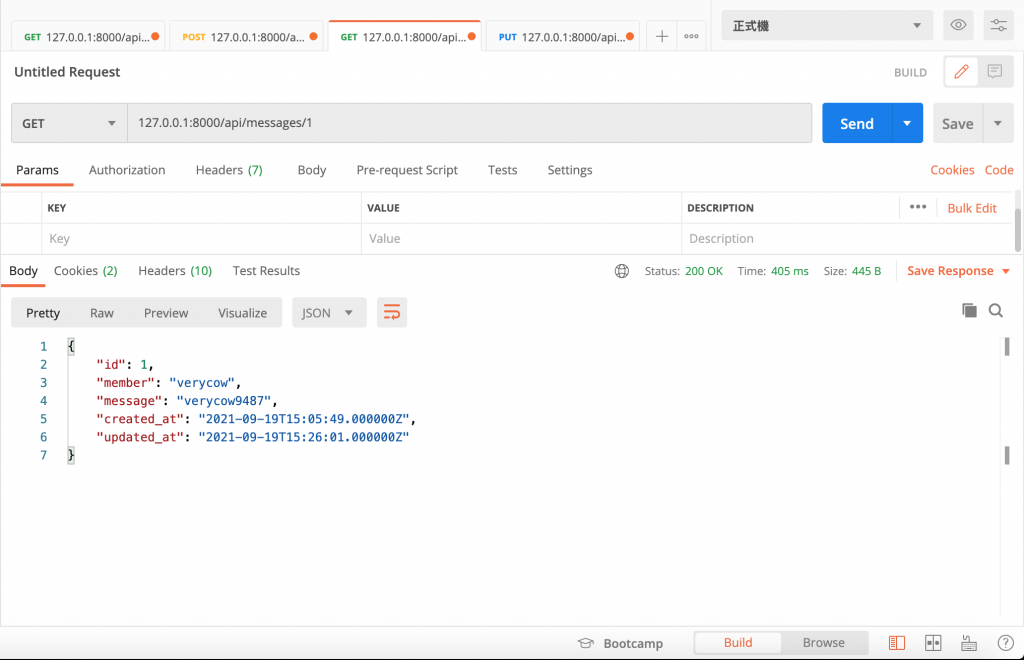1024x660 pixels.
Task: Switch to two-pane view icon
Action: tap(933, 643)
